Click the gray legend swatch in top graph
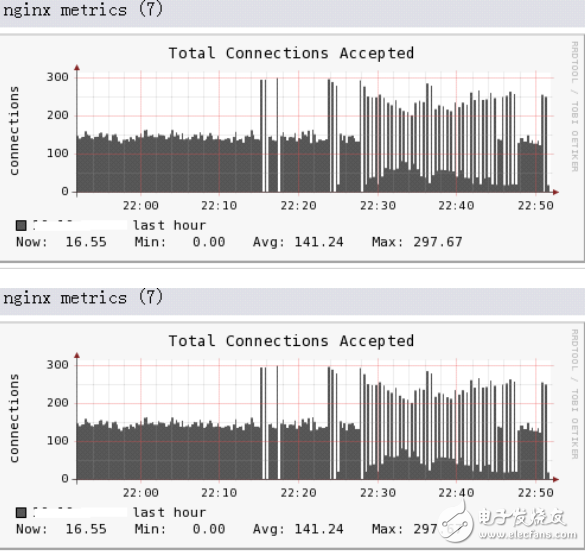Image resolution: width=585 pixels, height=551 pixels. [21, 225]
